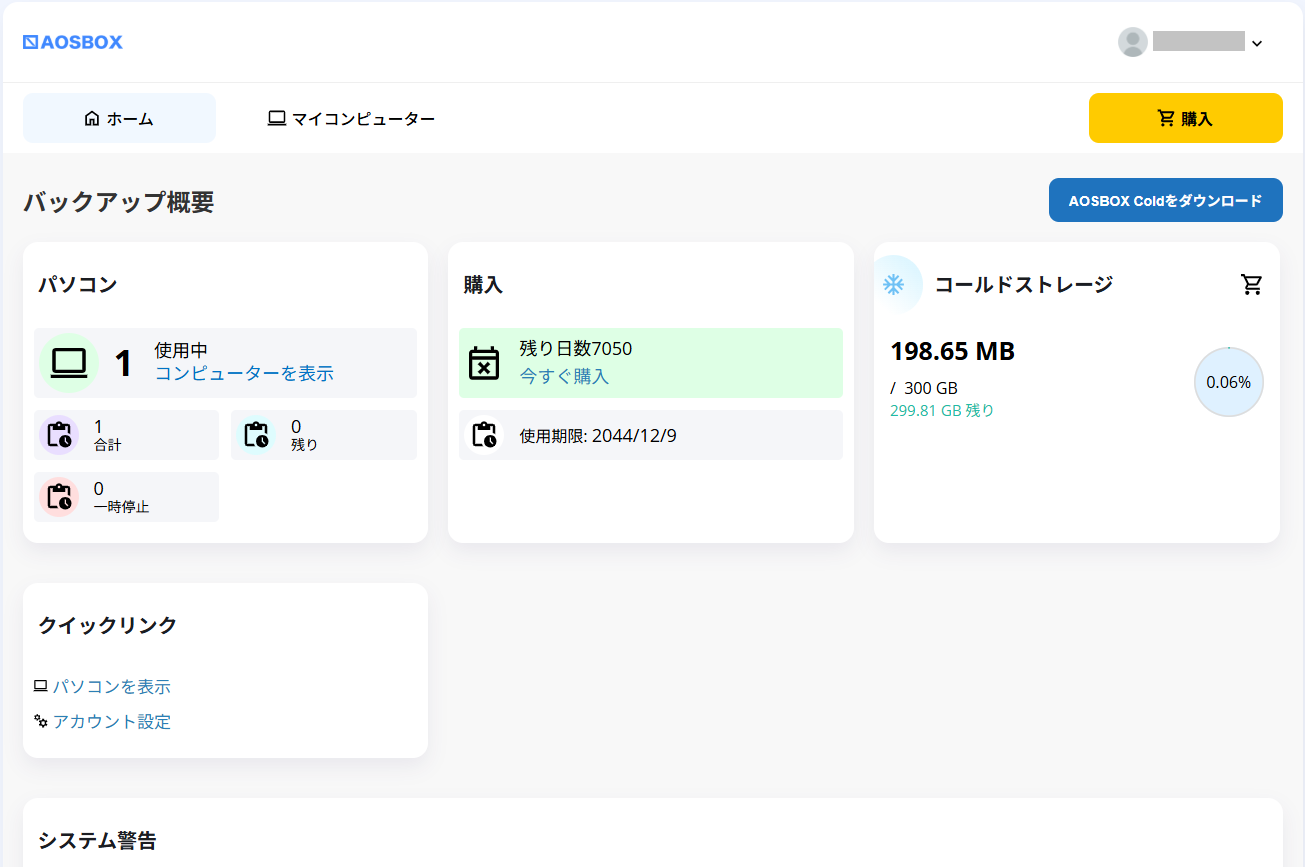Go to アカウント設定 link

(111, 722)
